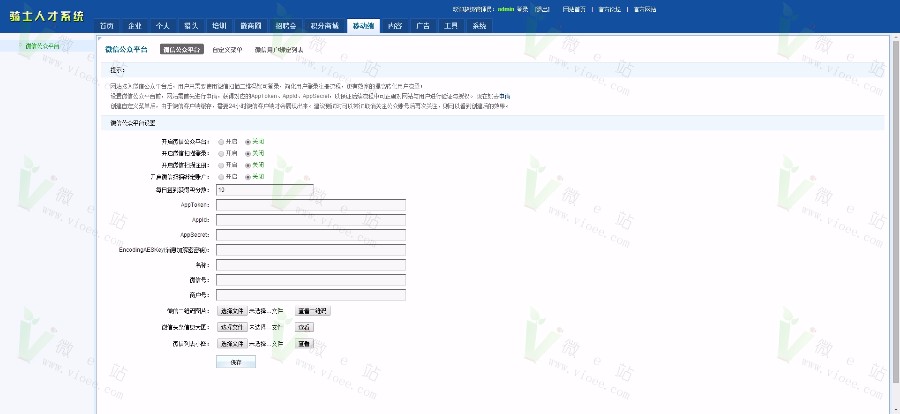Focus the 微信号 input field
900x414 pixels.
[x=311, y=280]
